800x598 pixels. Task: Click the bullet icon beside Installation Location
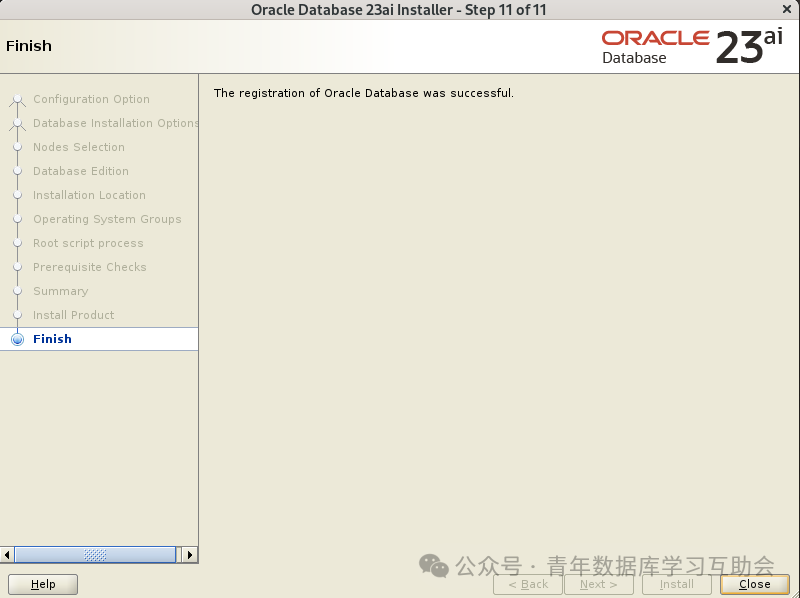(17, 195)
